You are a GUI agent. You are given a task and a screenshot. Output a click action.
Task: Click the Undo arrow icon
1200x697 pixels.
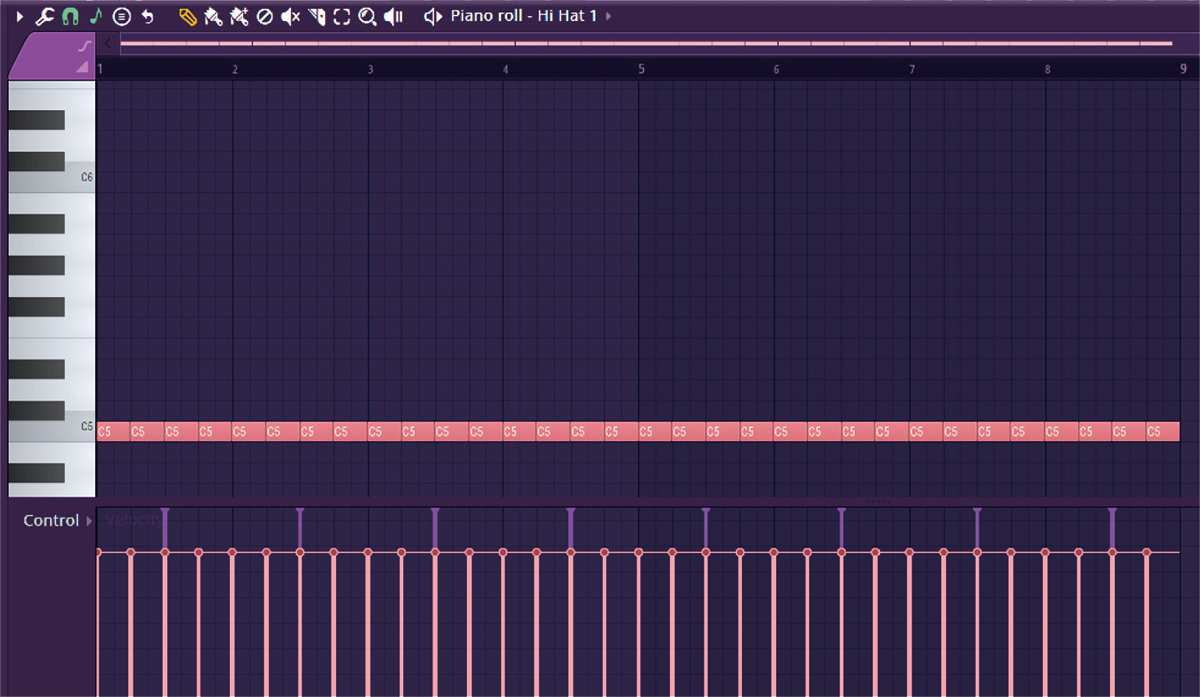147,15
